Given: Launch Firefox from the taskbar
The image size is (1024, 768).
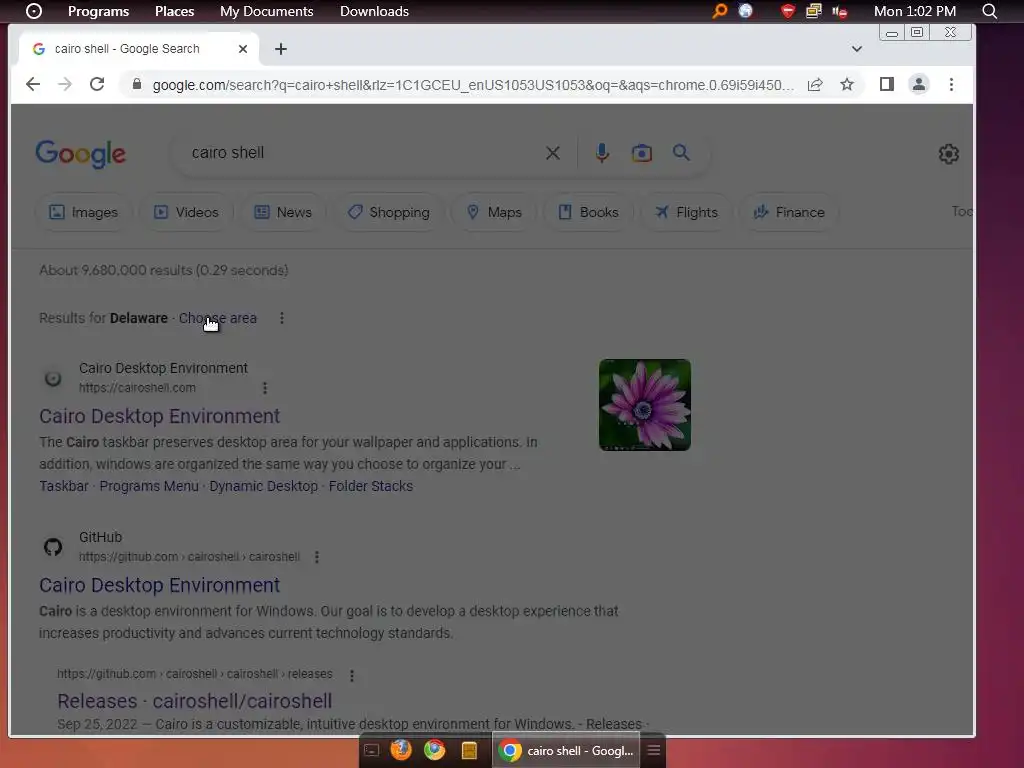Looking at the screenshot, I should click(x=401, y=750).
